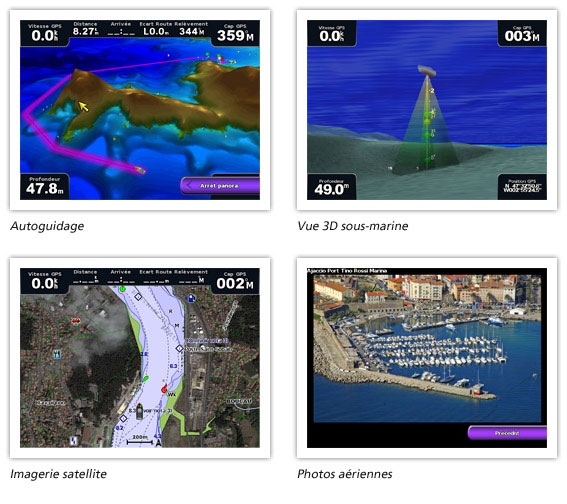This screenshot has width=567, height=504.
Task: Select the yellow arrow cursor on the 3D island
Action: pyautogui.click(x=83, y=106)
